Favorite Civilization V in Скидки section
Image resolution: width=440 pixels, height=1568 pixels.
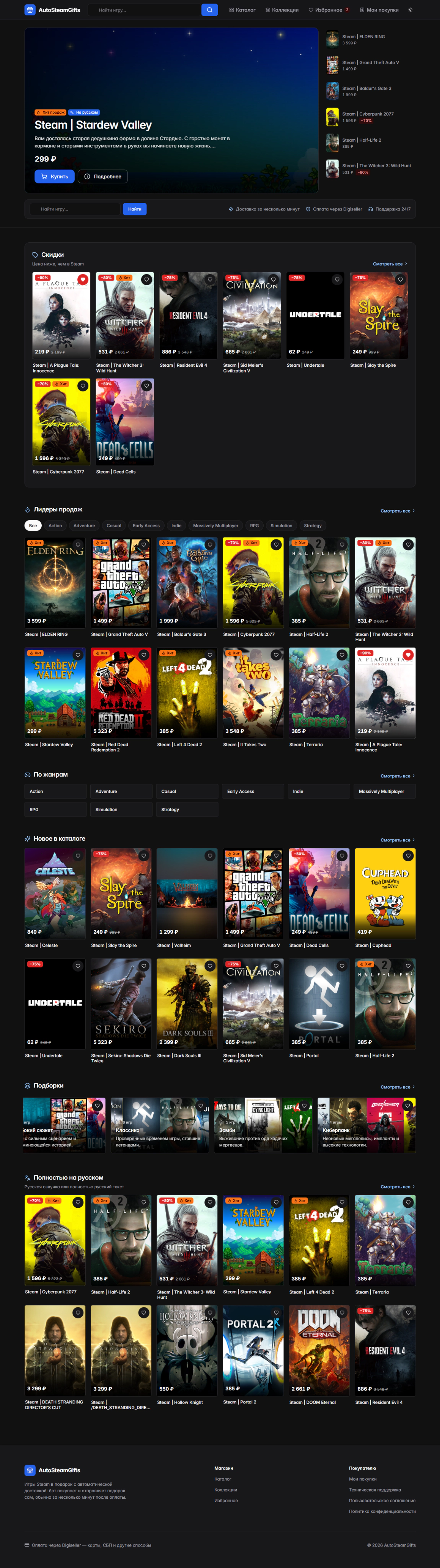[x=273, y=279]
